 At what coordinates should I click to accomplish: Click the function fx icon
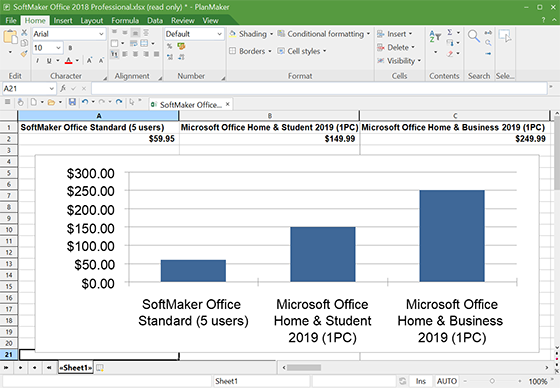63,88
